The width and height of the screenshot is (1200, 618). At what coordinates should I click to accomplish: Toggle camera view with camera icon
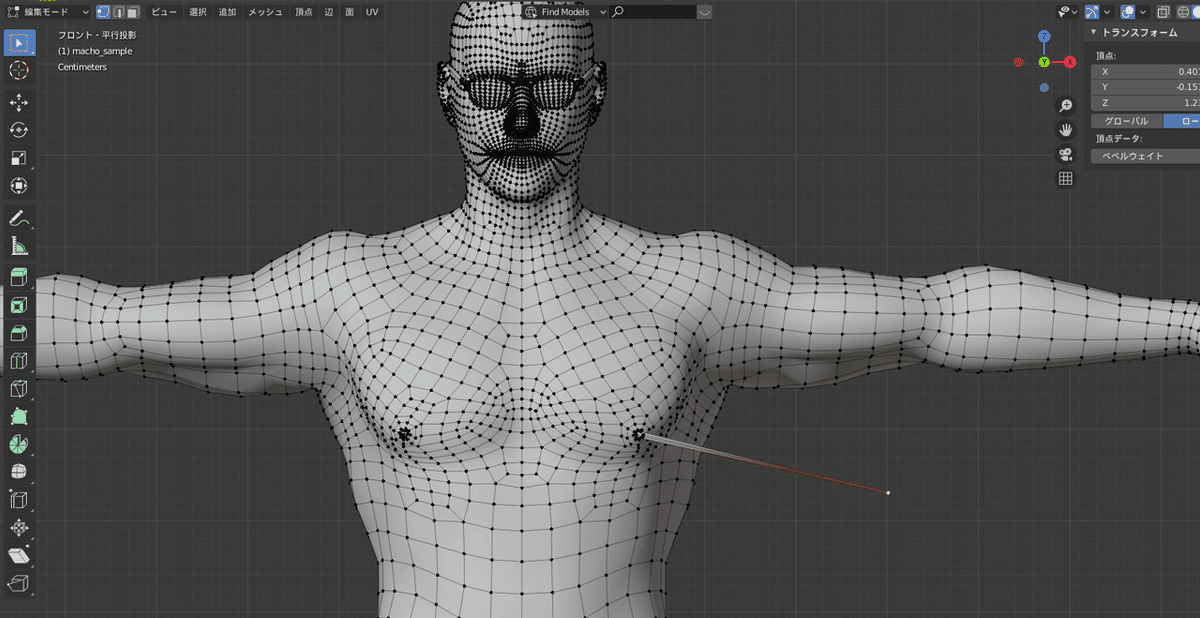pos(1066,154)
